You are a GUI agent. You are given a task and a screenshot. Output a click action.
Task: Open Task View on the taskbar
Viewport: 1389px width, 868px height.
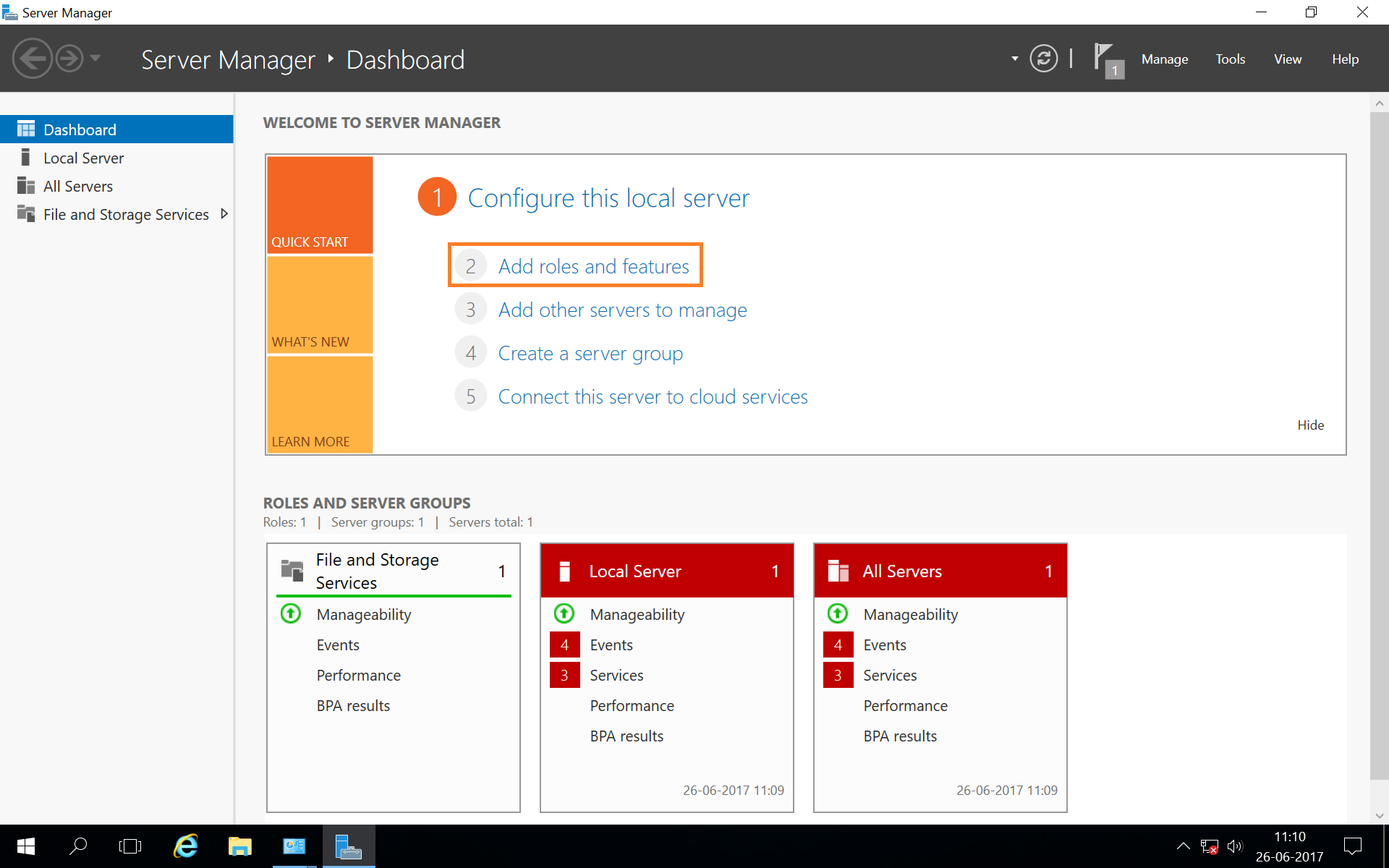click(x=130, y=846)
